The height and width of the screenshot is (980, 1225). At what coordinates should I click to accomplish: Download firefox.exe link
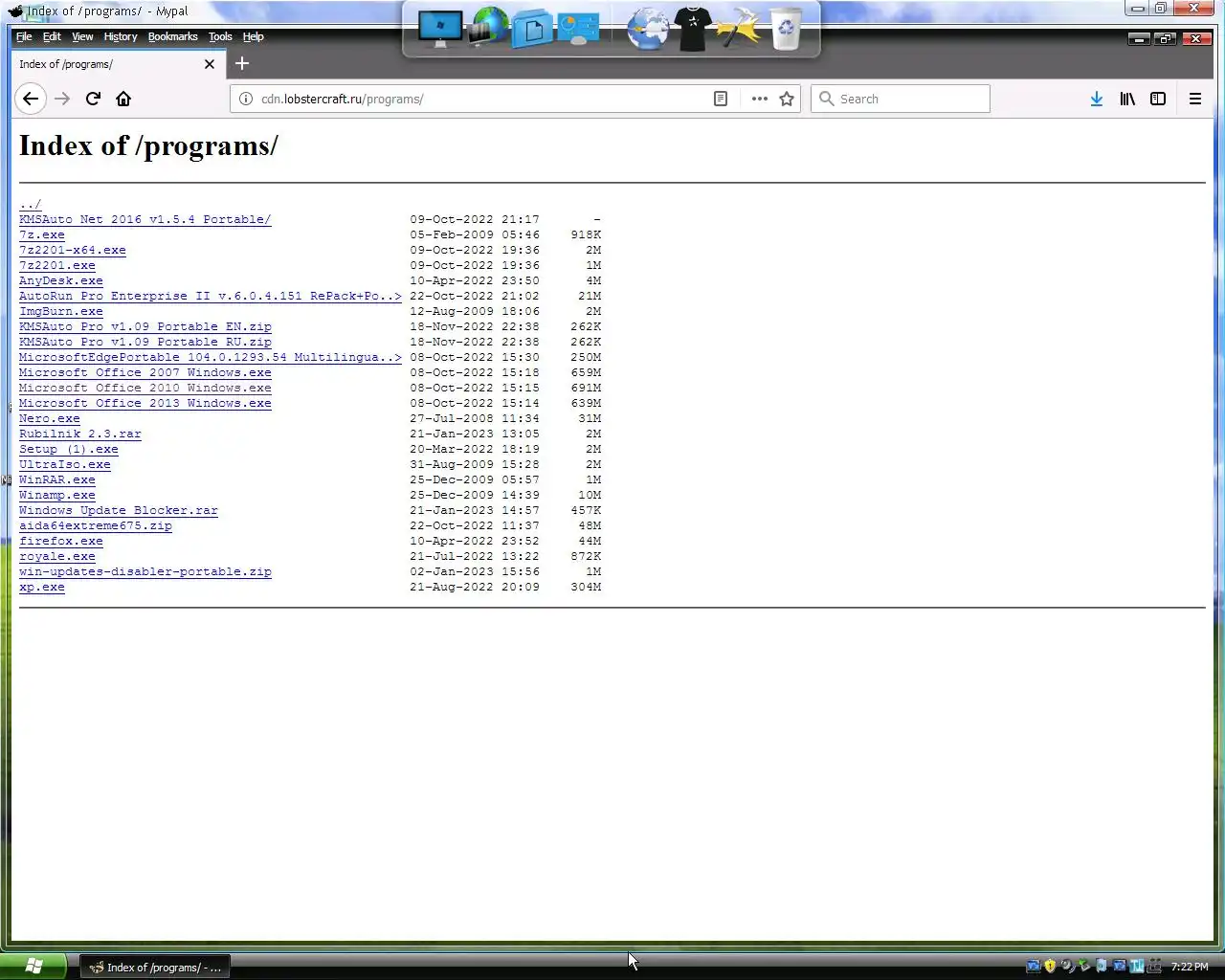click(61, 541)
